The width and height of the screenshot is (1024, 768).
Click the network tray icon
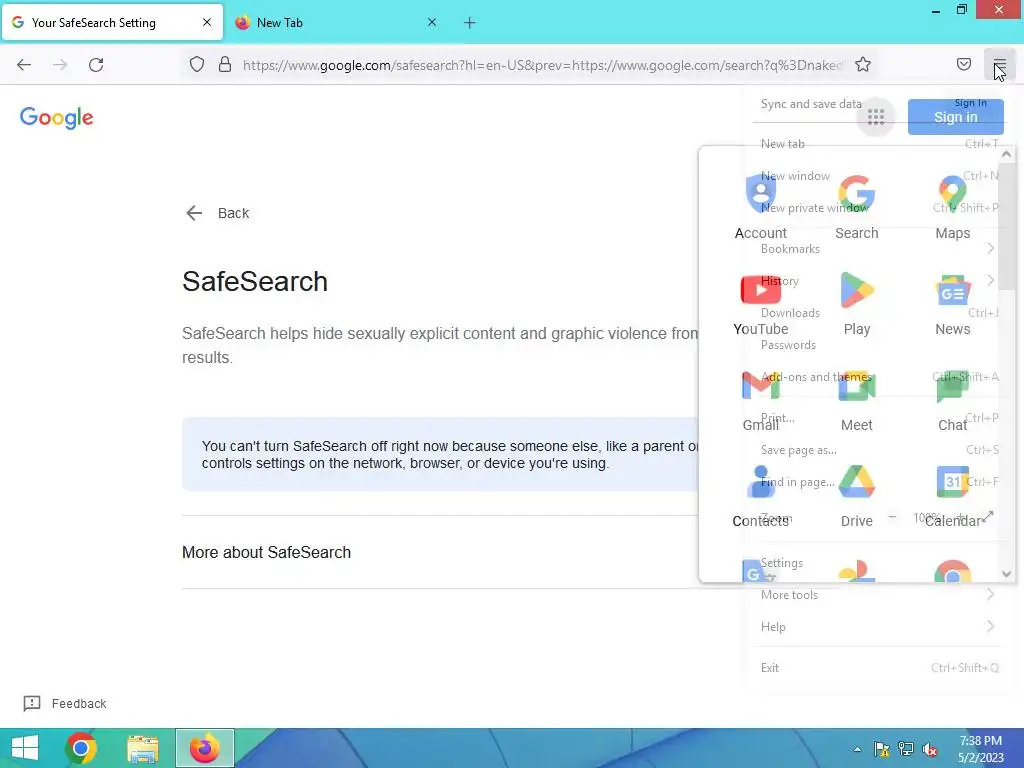(x=906, y=749)
